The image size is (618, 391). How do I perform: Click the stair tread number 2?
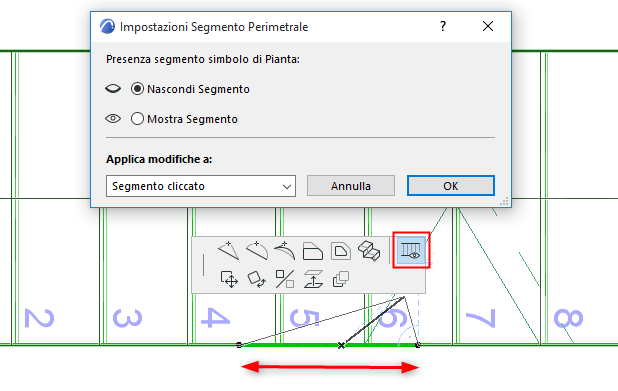coord(39,318)
